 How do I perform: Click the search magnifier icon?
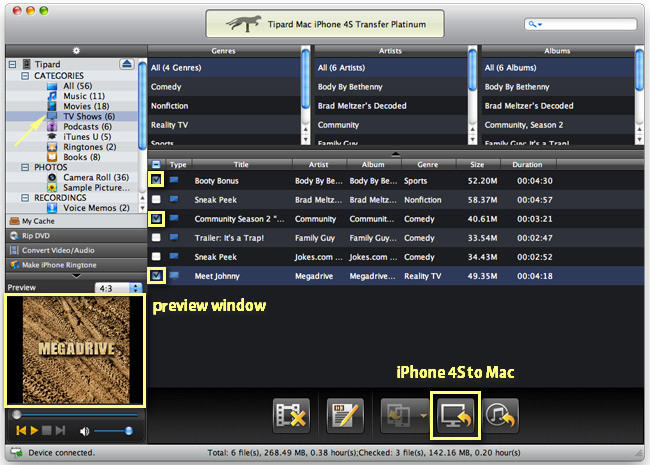click(532, 24)
